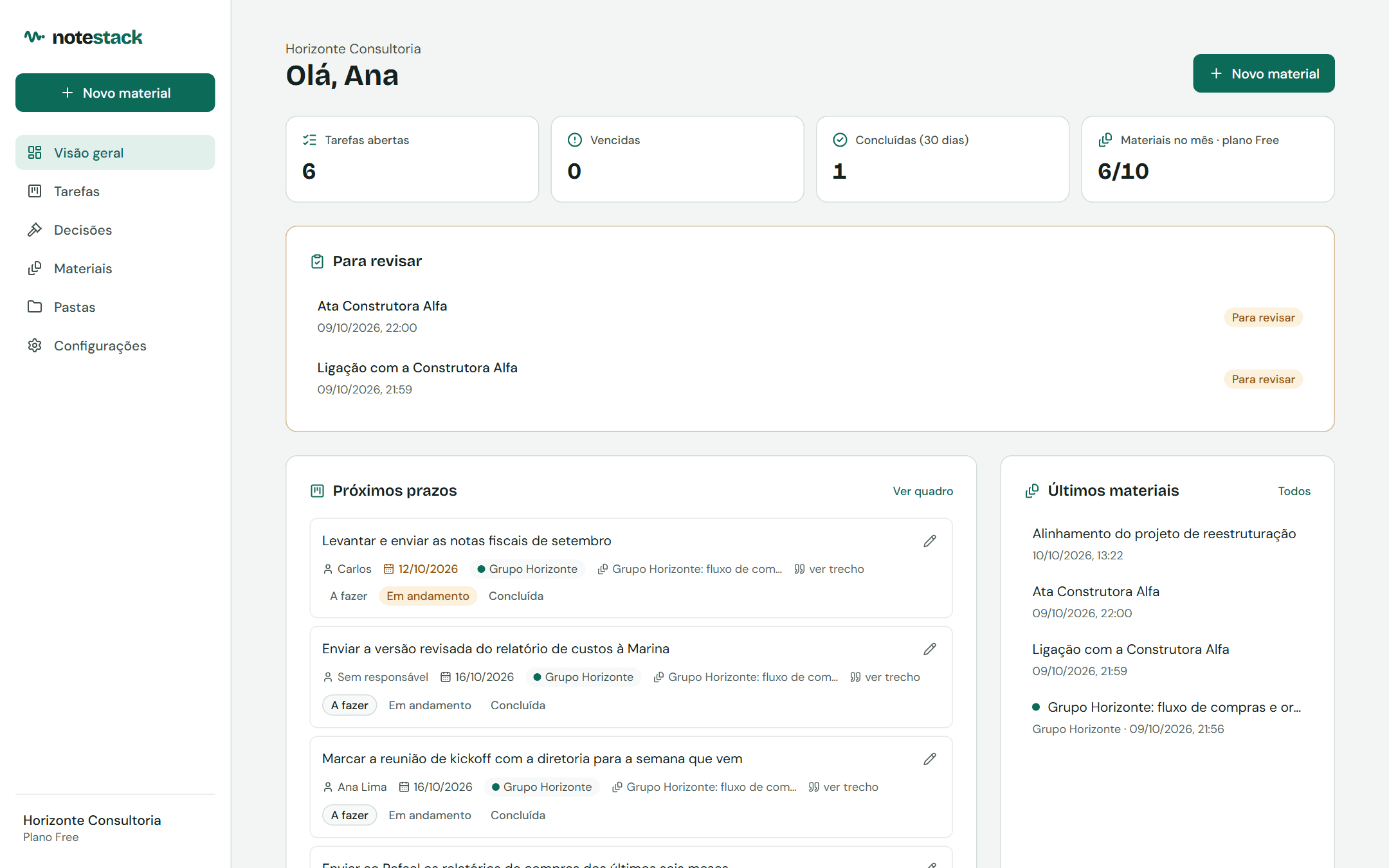This screenshot has height=868, width=1389.
Task: Select Em andamento on notas fiscais task
Action: [x=428, y=596]
